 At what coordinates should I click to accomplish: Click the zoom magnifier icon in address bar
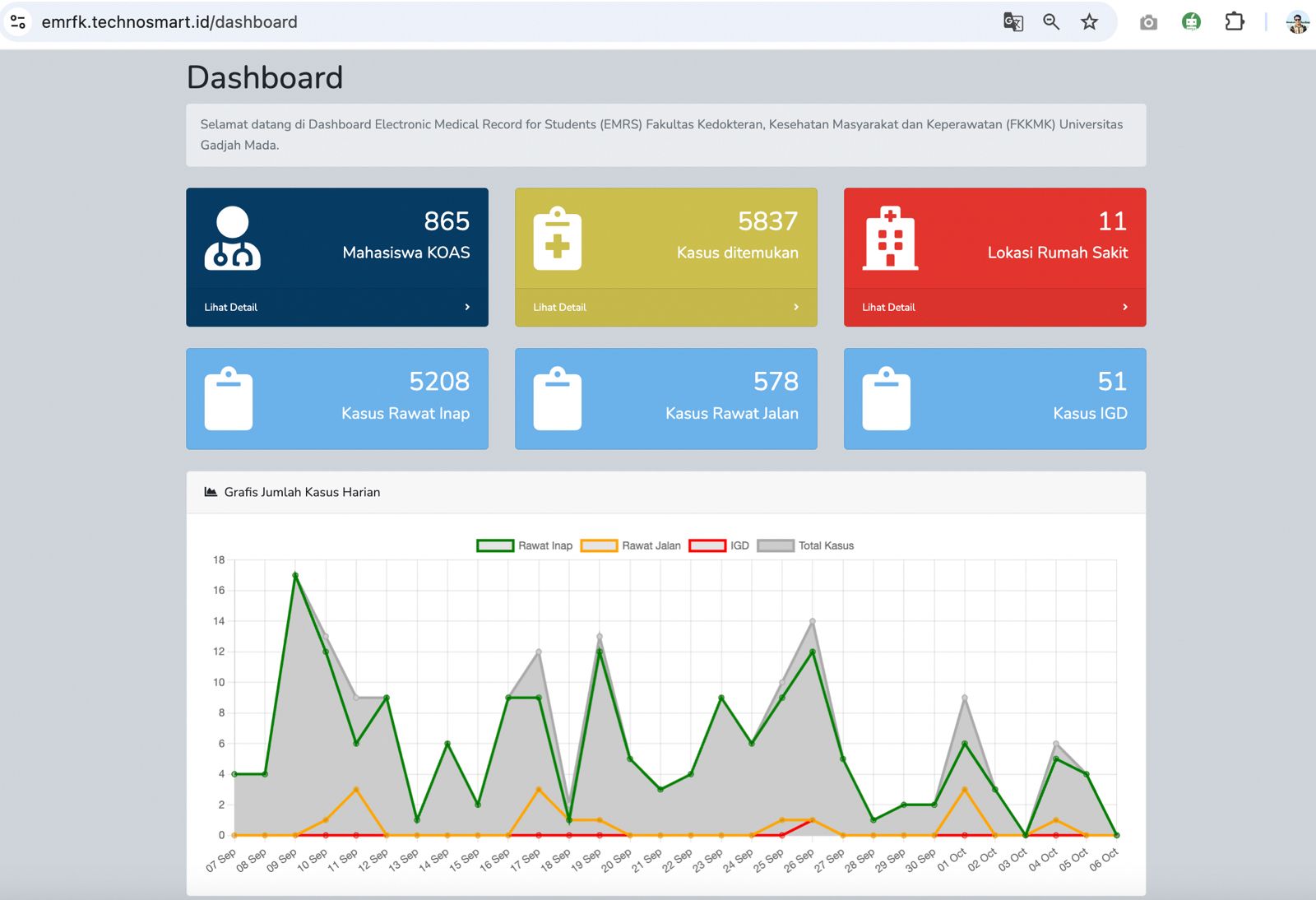1051,22
